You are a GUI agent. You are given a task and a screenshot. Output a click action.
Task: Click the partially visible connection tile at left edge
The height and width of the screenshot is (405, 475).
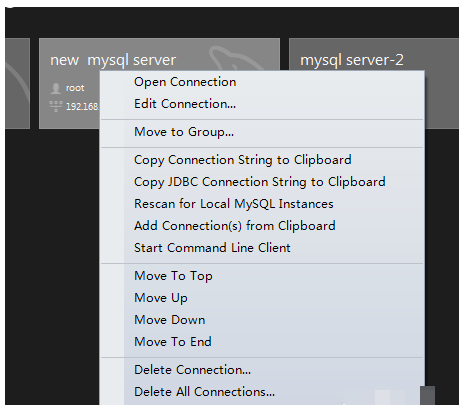pyautogui.click(x=17, y=83)
